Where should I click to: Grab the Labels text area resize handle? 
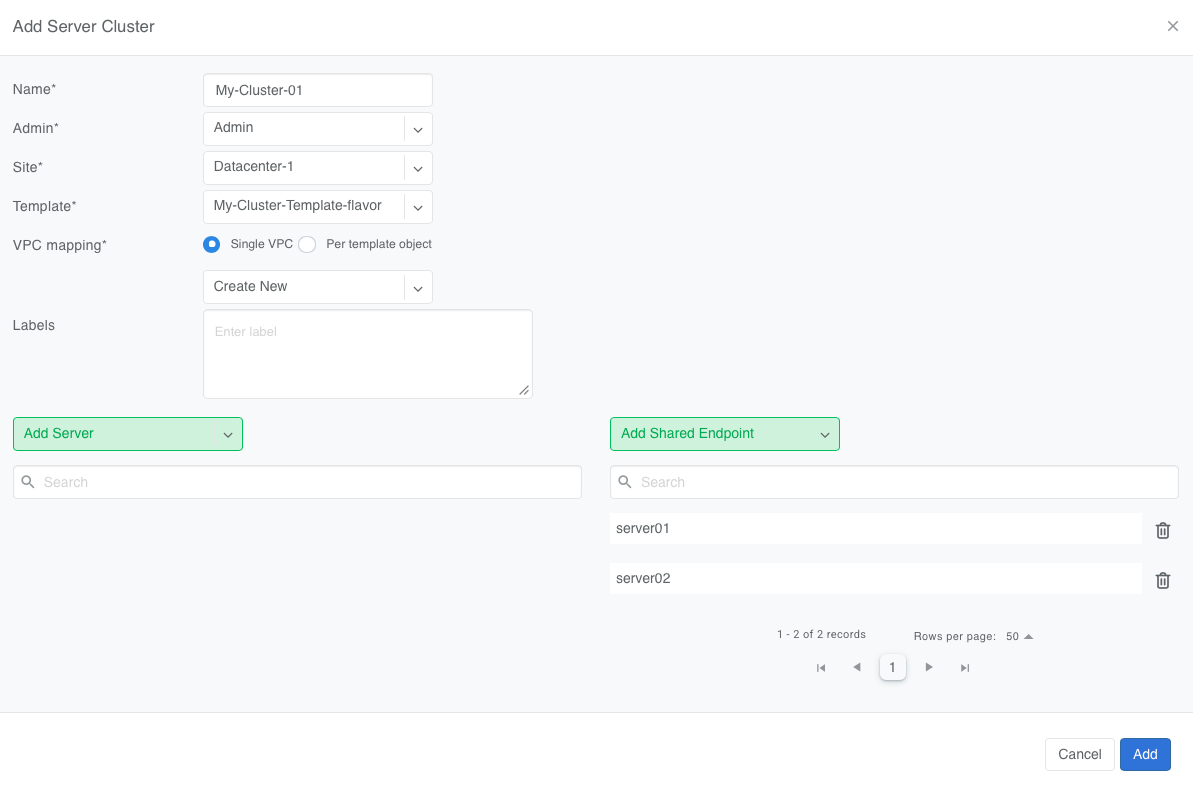point(524,390)
